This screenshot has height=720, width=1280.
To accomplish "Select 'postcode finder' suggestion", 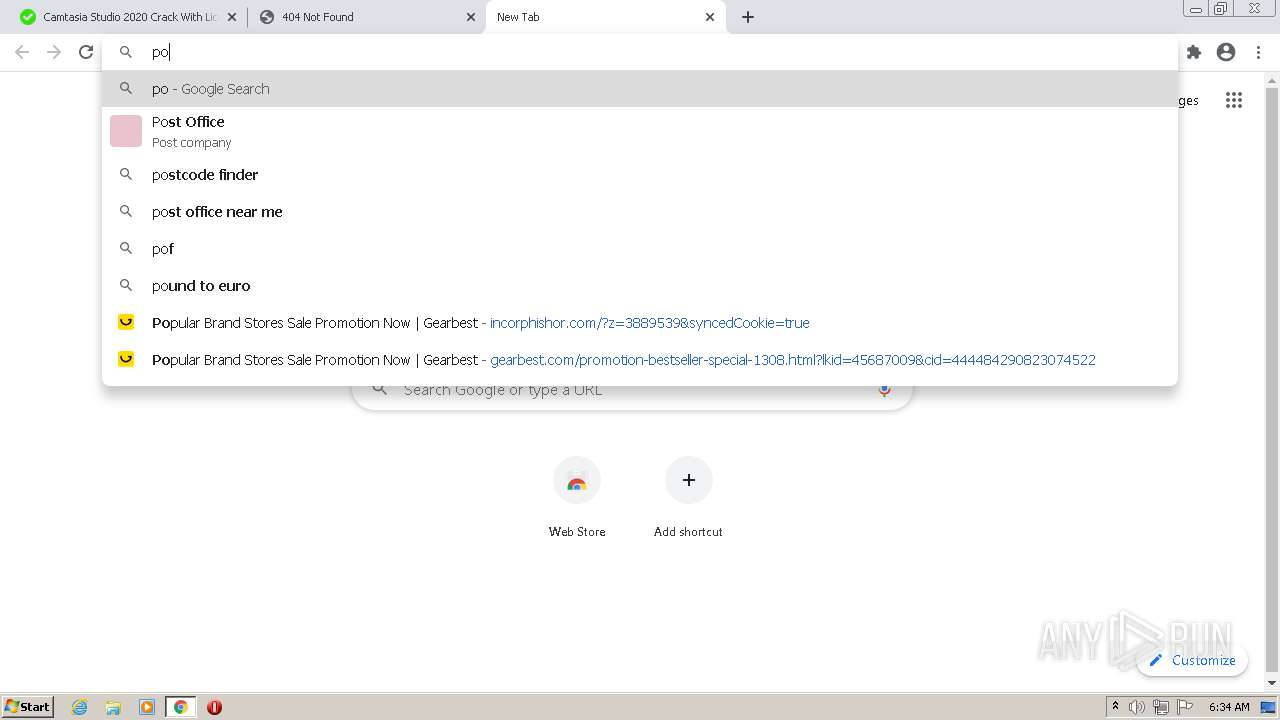I will [640, 174].
